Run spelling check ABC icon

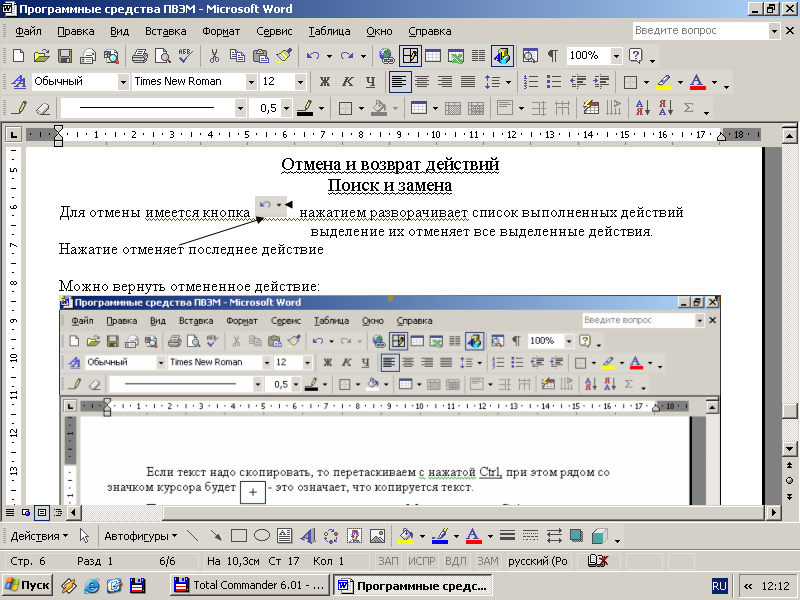point(185,56)
